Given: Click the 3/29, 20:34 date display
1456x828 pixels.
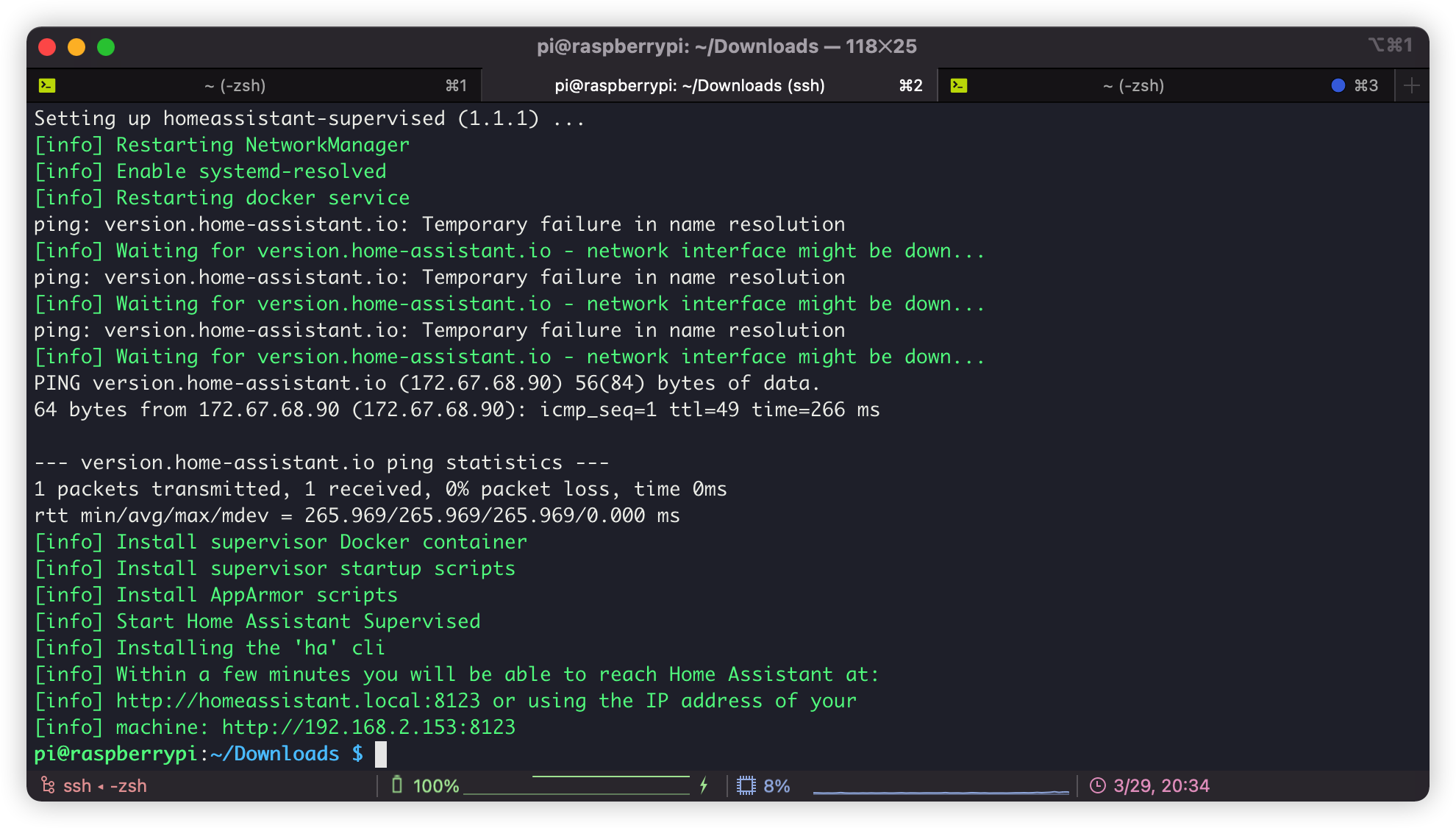Looking at the screenshot, I should (x=1161, y=785).
